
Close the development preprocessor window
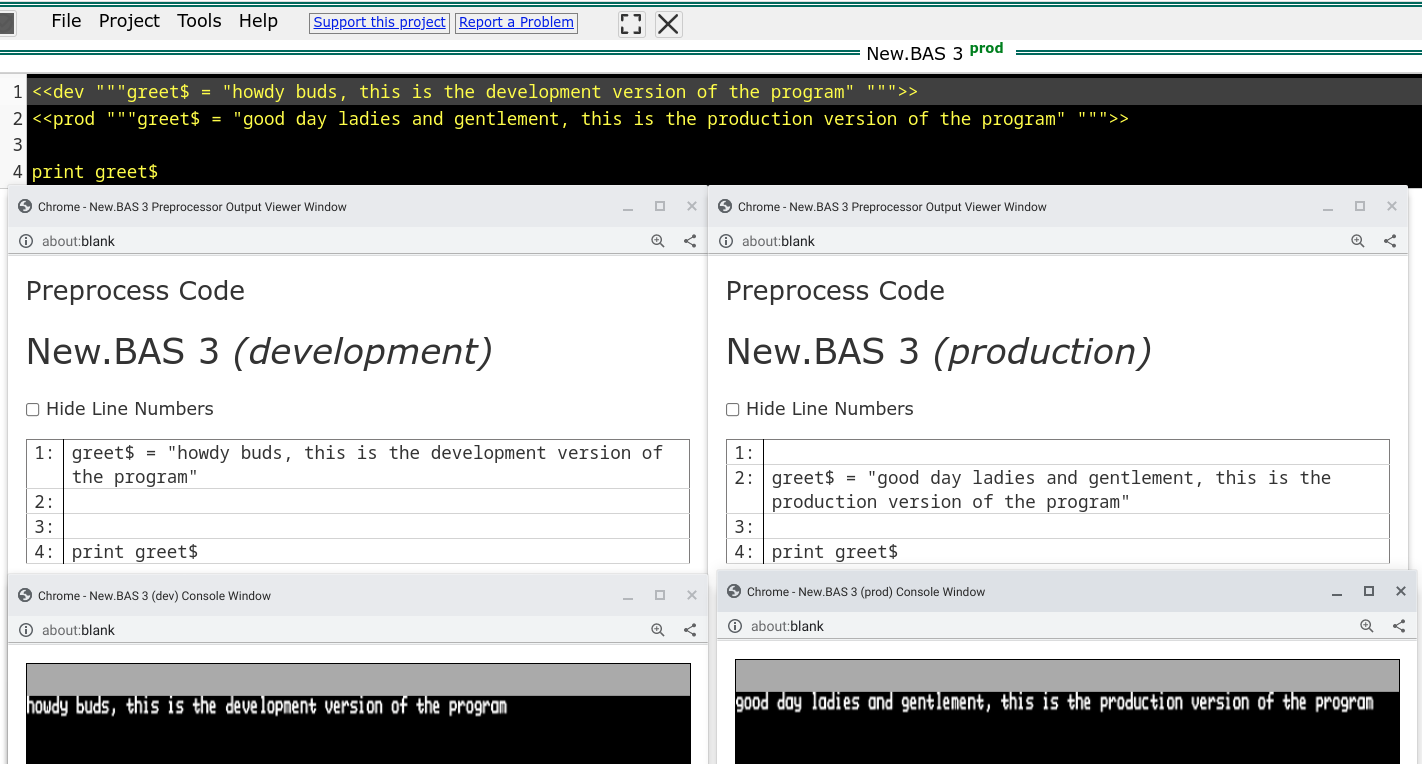click(692, 206)
